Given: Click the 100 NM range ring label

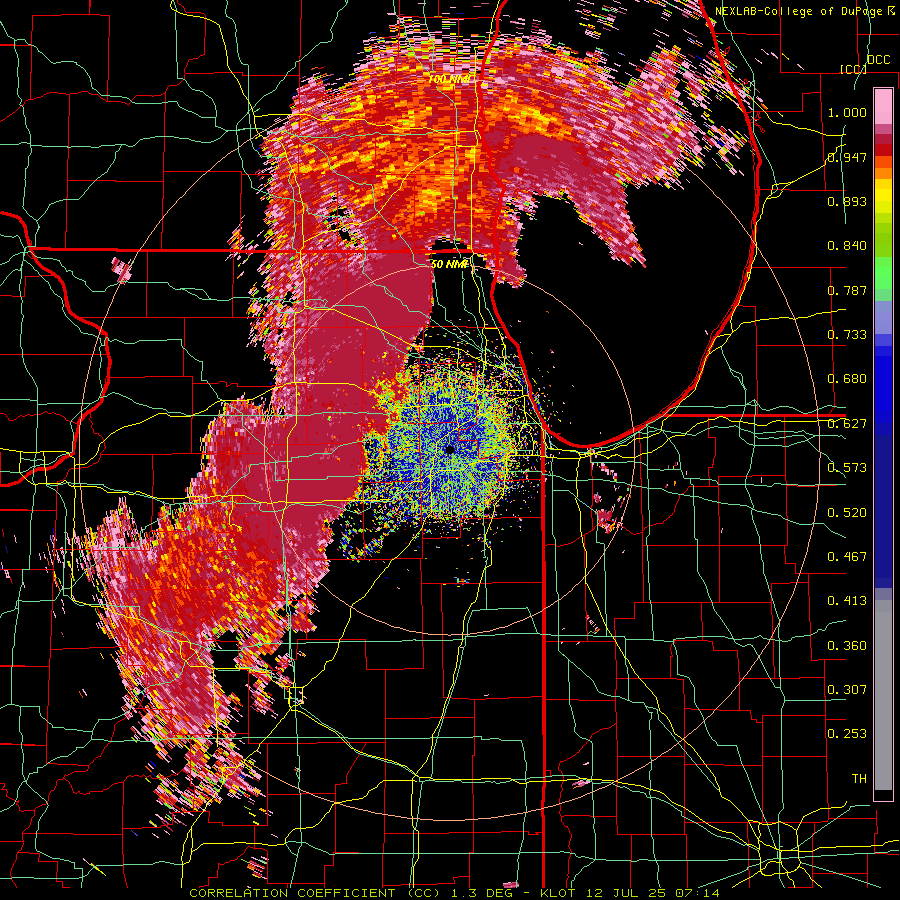Looking at the screenshot, I should pyautogui.click(x=451, y=79).
